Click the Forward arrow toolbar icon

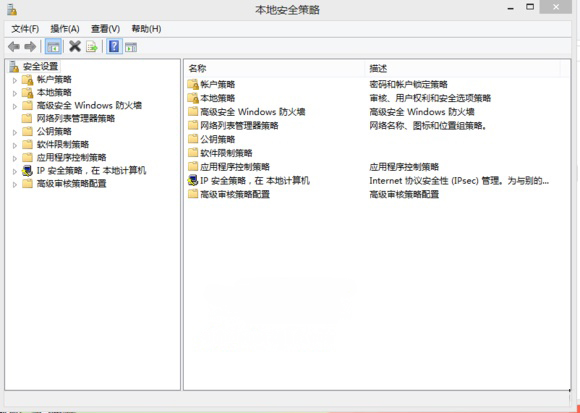[x=30, y=47]
